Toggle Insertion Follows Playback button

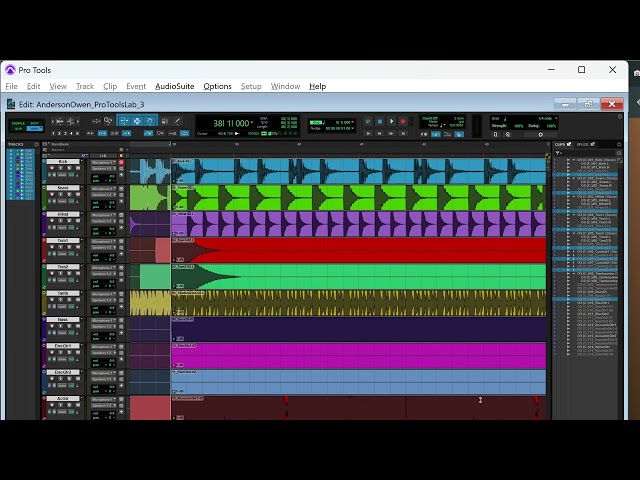126,133
